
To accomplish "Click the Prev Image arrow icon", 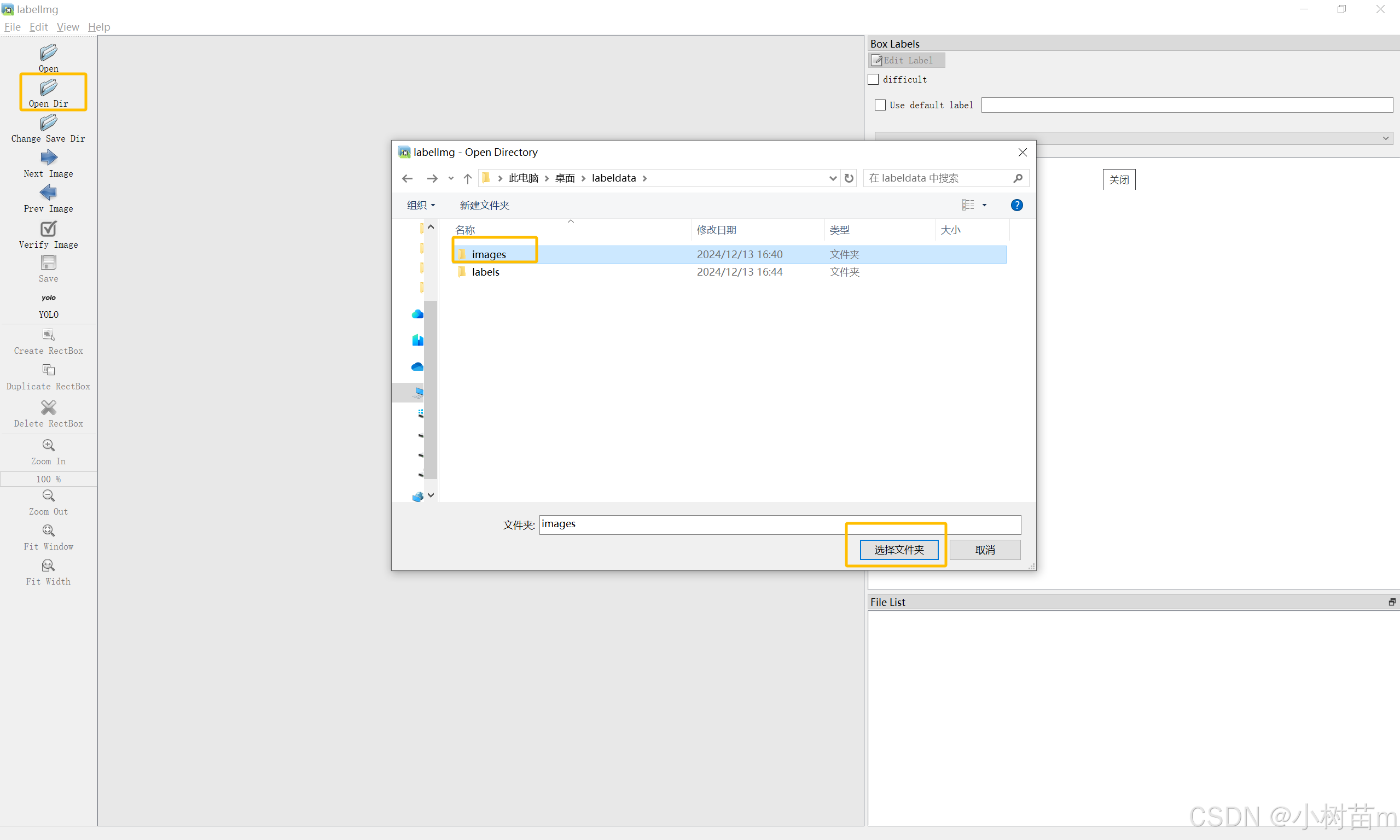I will [49, 192].
